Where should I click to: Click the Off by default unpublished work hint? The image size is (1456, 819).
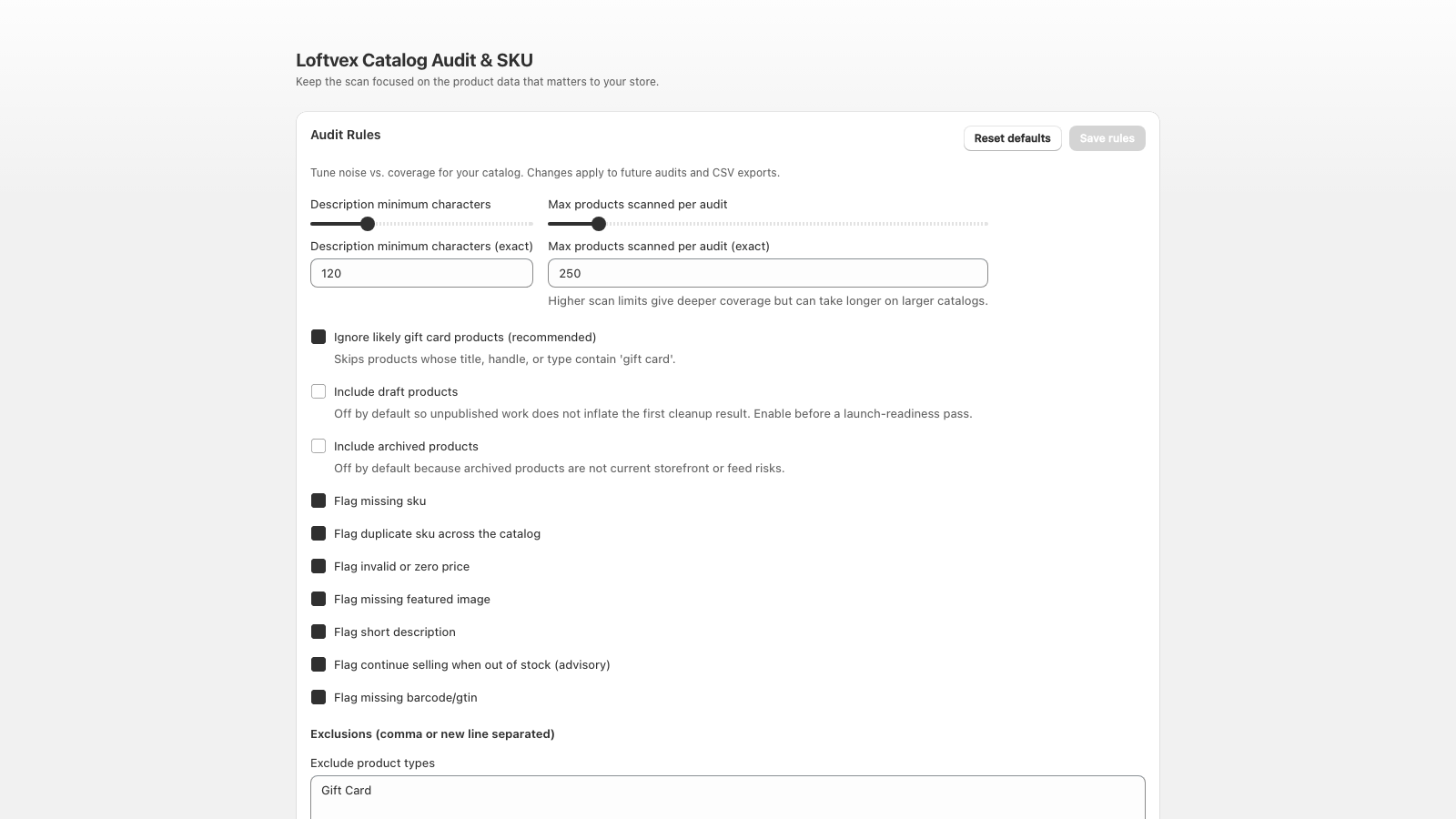(x=652, y=413)
